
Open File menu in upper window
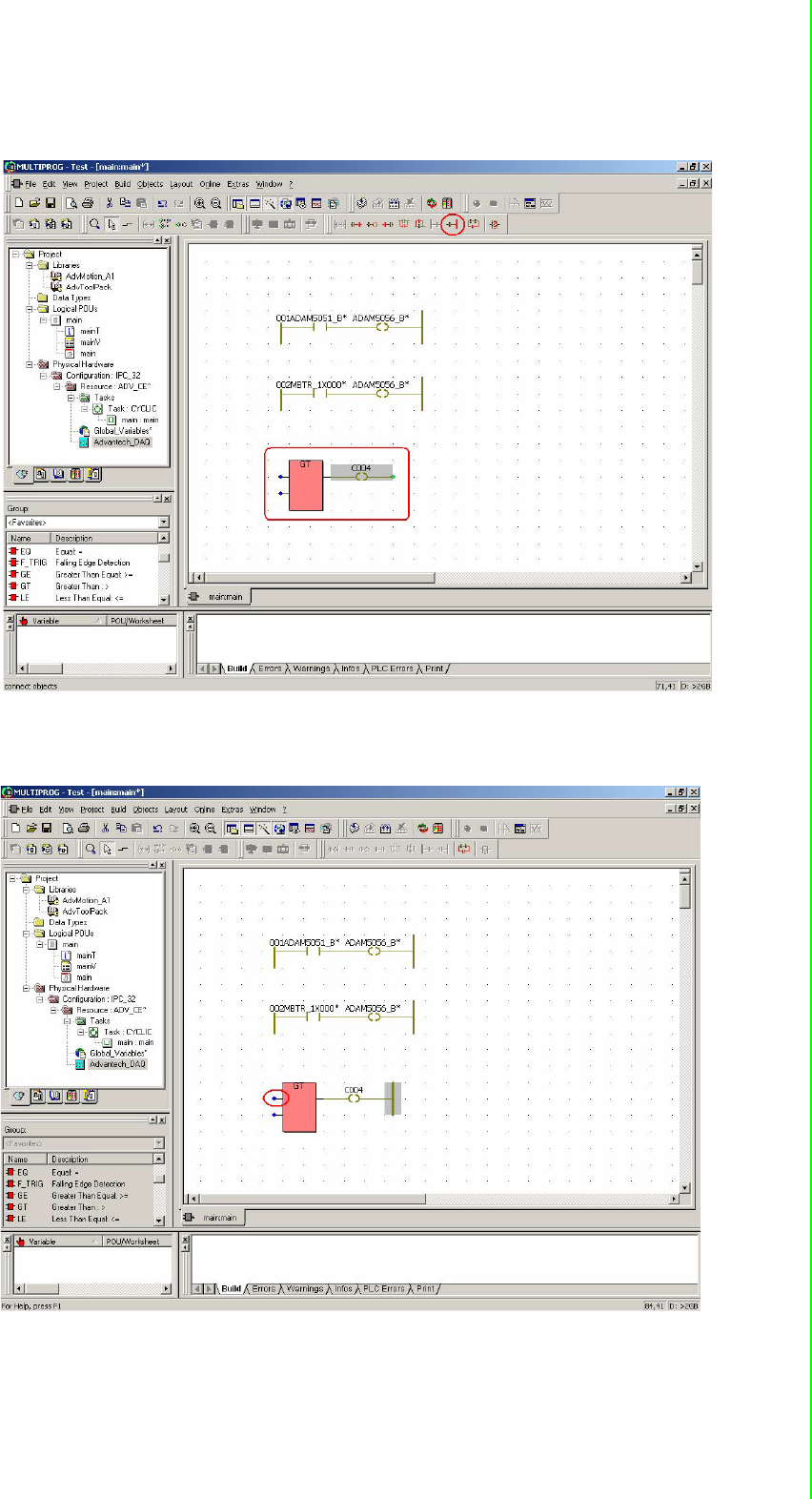click(x=30, y=184)
